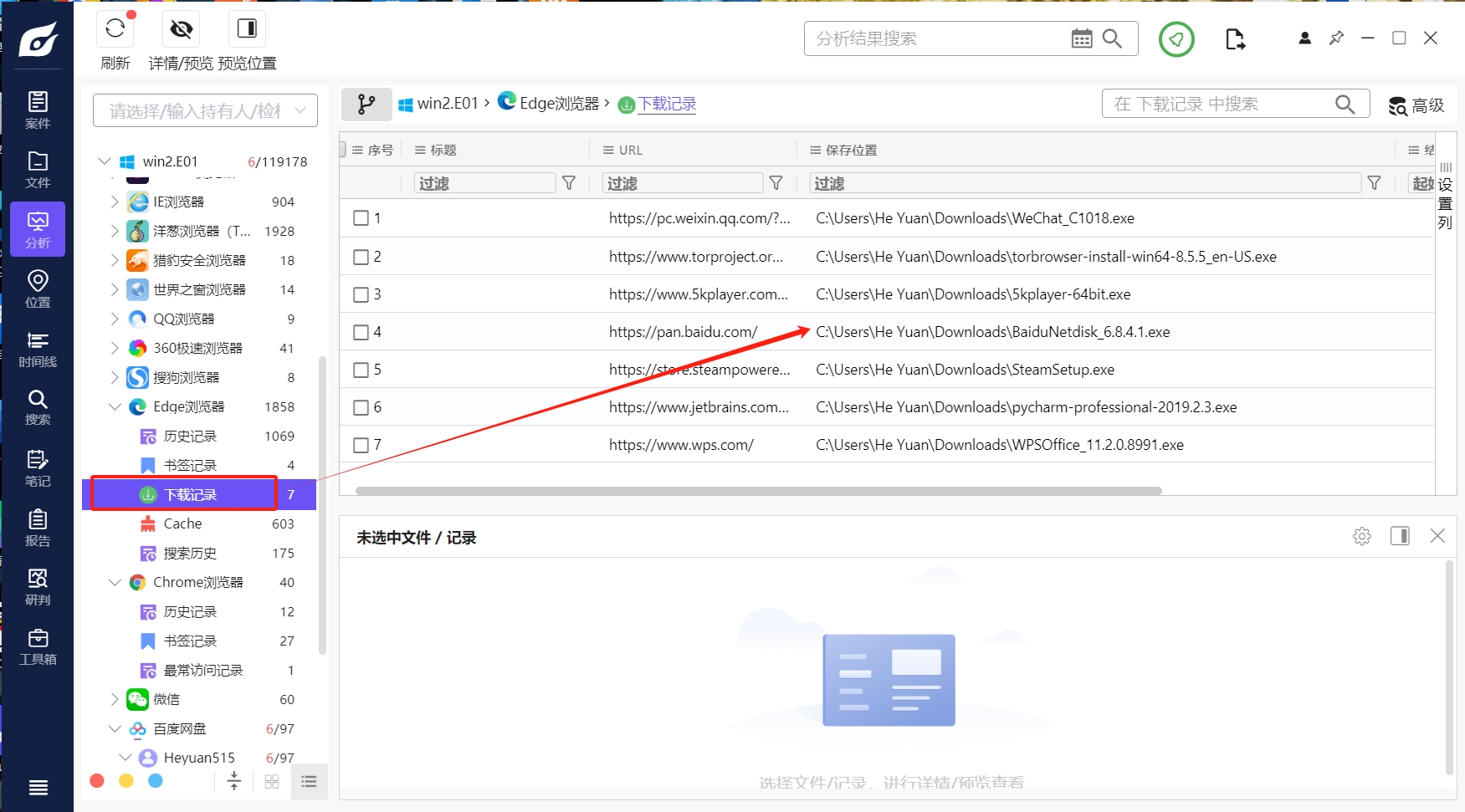Check row 7 WPSOffice download checkbox

pyautogui.click(x=361, y=445)
